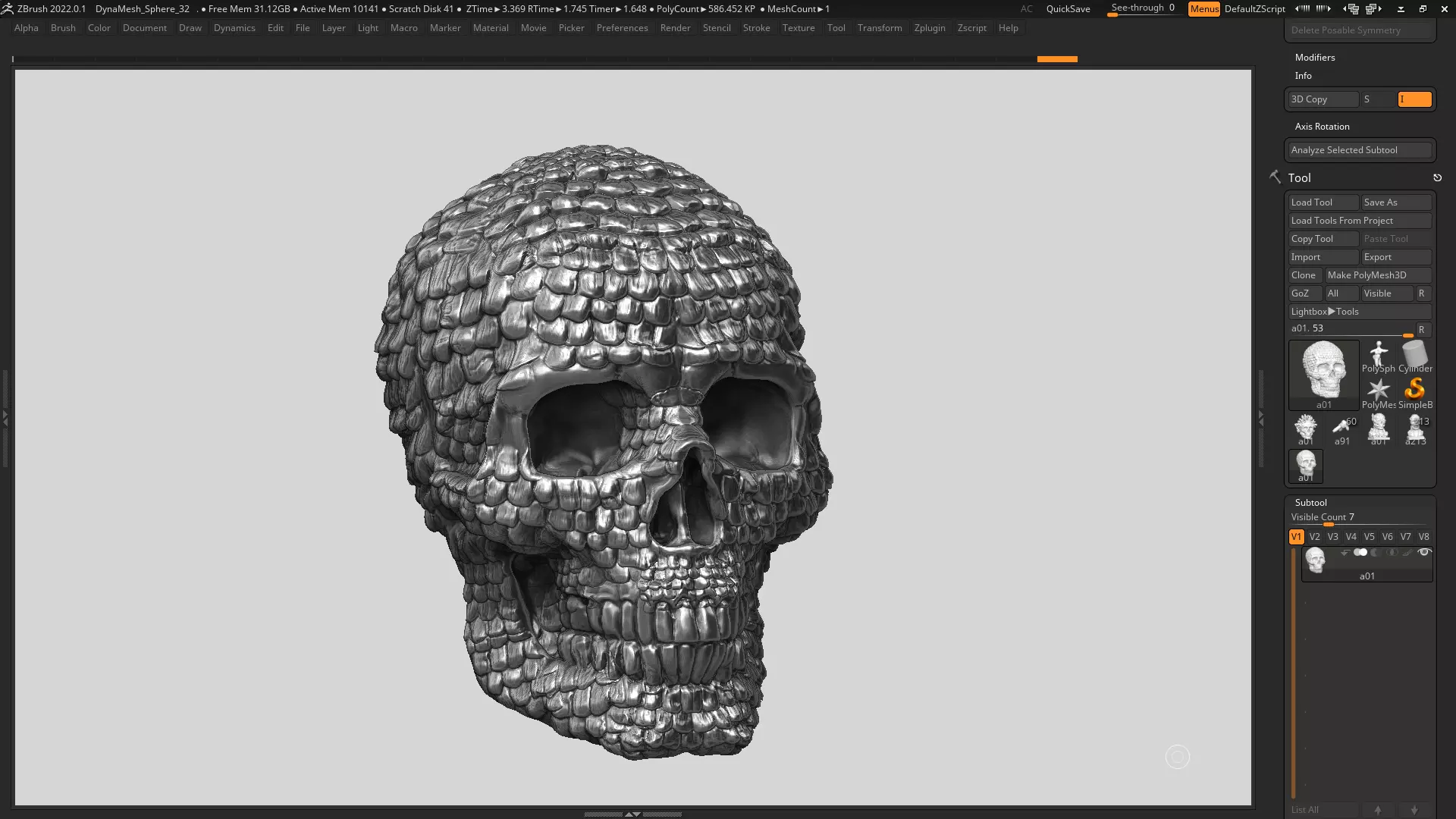1456x819 pixels.
Task: Collapse the Subtool section header
Action: (1310, 503)
